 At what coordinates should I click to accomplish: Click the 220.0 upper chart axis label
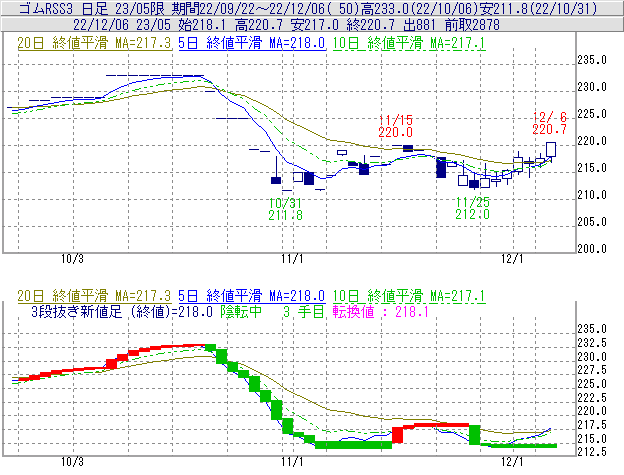point(592,141)
